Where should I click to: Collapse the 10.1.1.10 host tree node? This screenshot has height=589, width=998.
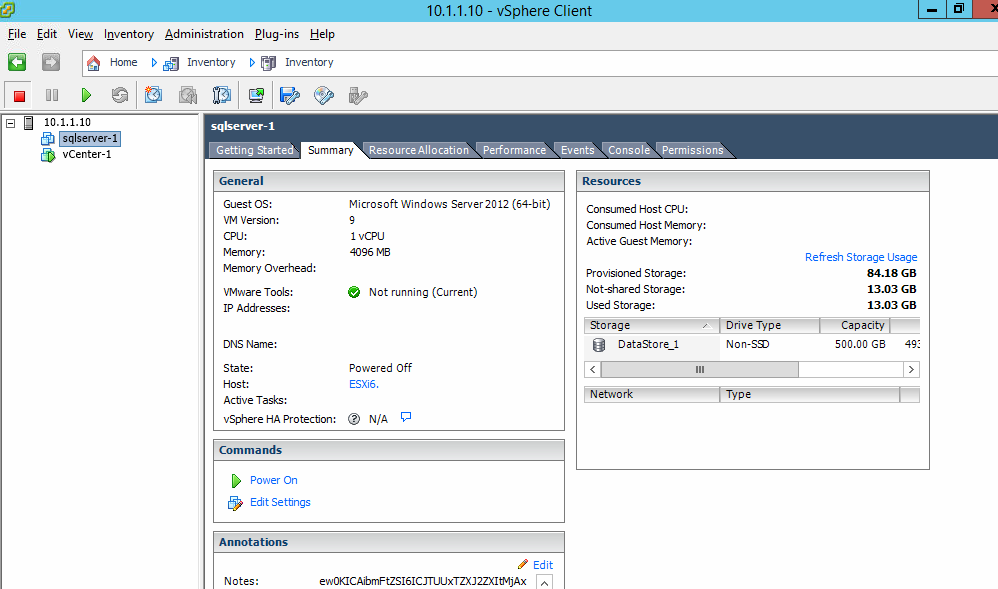pyautogui.click(x=10, y=123)
